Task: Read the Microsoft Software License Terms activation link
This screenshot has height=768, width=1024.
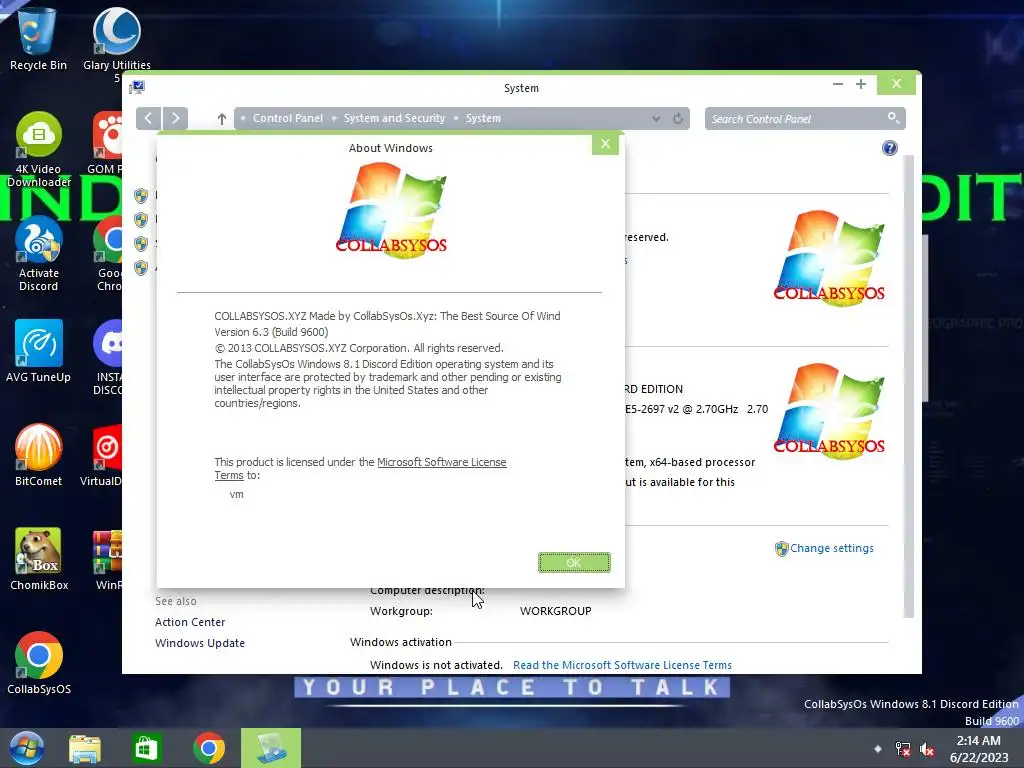Action: coord(622,665)
